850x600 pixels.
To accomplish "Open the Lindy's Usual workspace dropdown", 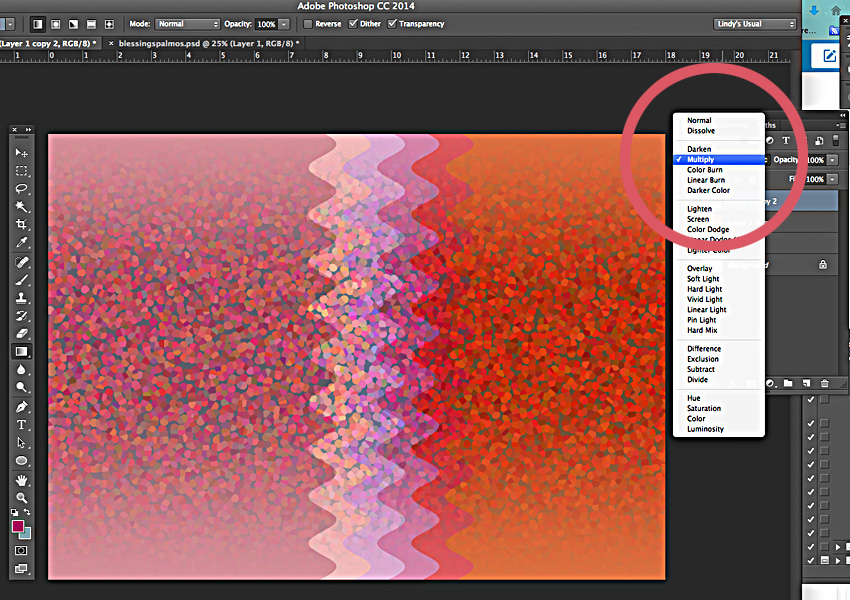I will click(x=754, y=24).
